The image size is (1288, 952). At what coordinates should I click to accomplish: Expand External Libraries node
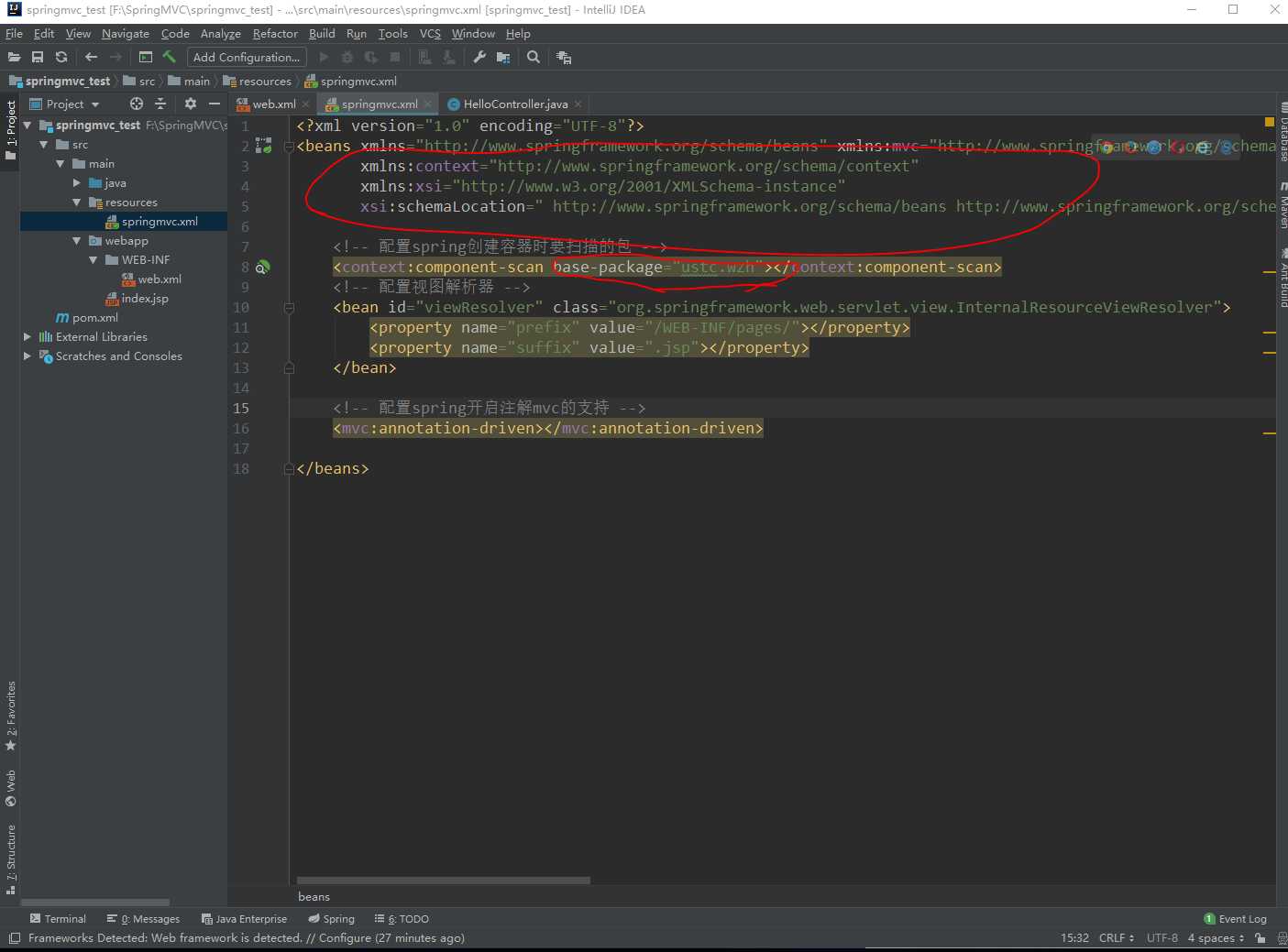point(28,337)
